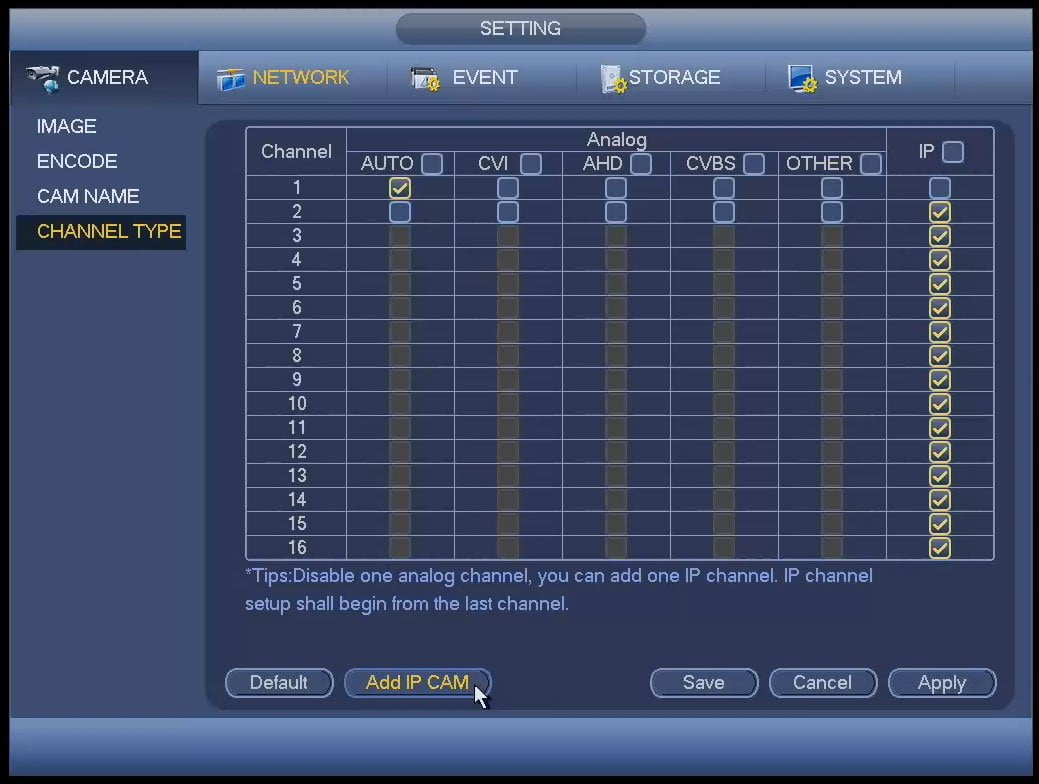This screenshot has width=1039, height=784.
Task: Uncheck AUTO for channel 1
Action: [400, 188]
